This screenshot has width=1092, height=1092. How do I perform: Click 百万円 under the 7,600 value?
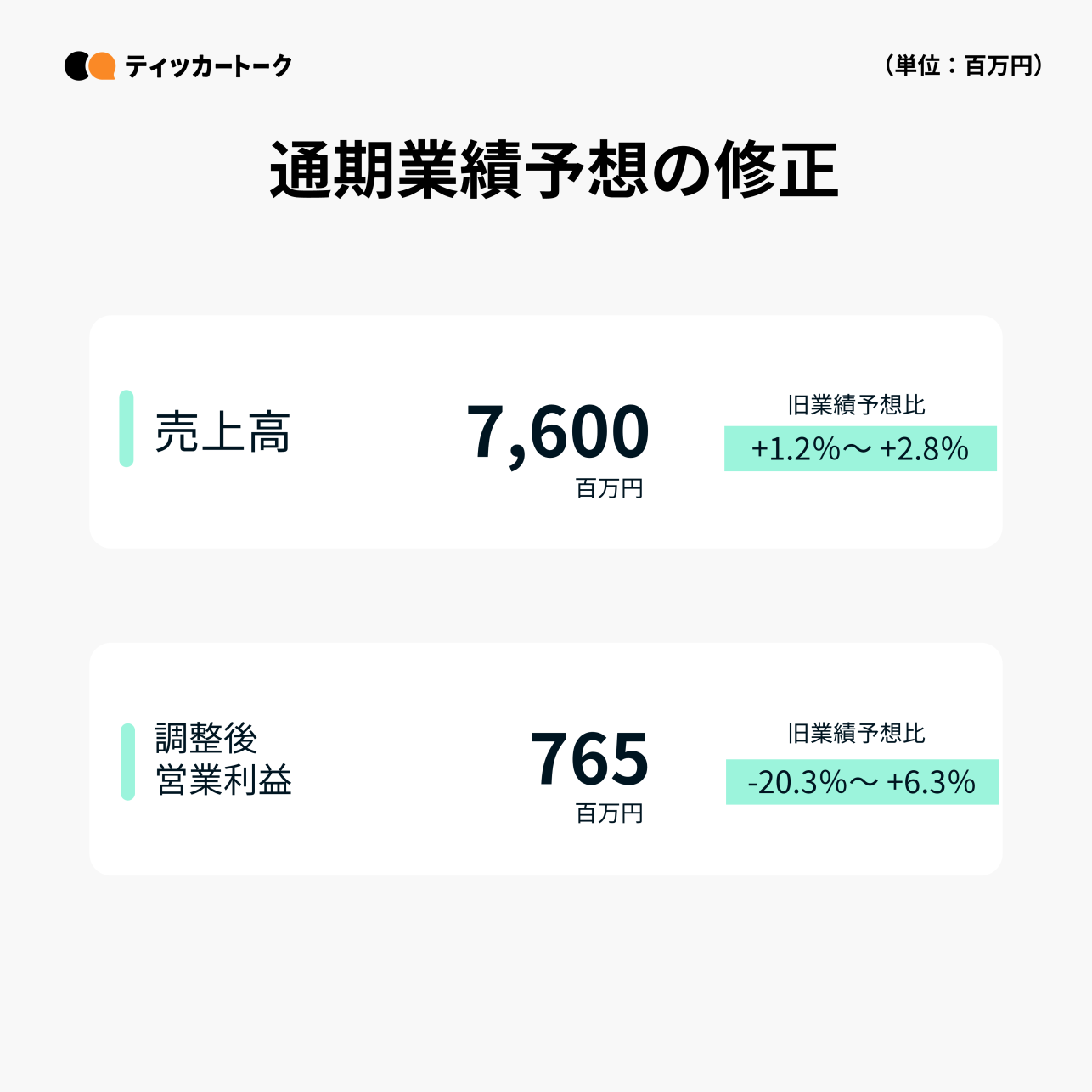tap(609, 489)
